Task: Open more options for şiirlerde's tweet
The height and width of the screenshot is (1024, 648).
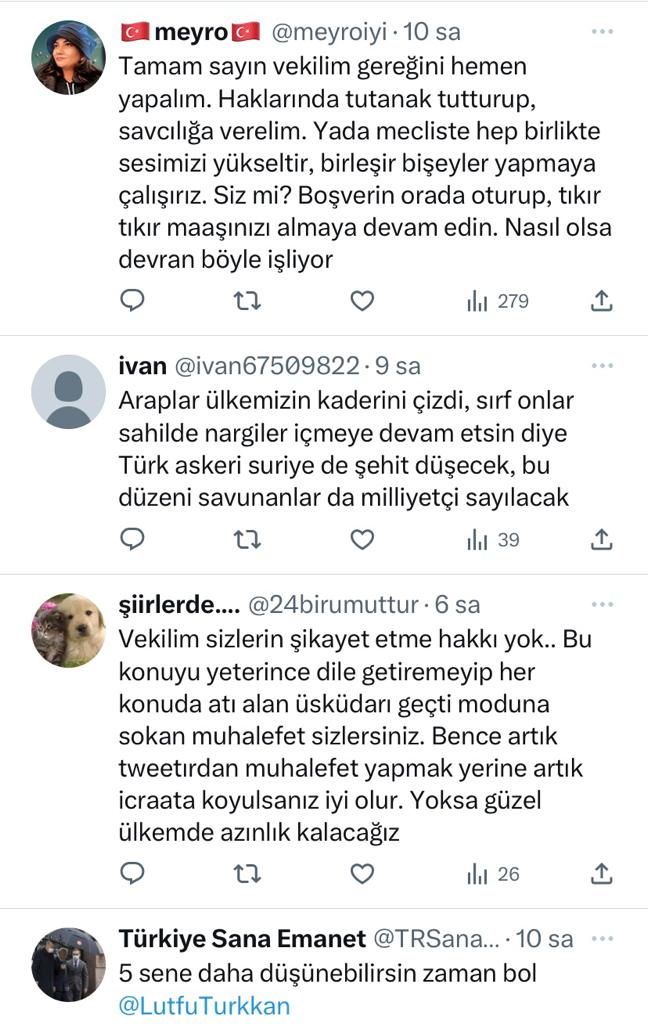Action: [x=601, y=605]
